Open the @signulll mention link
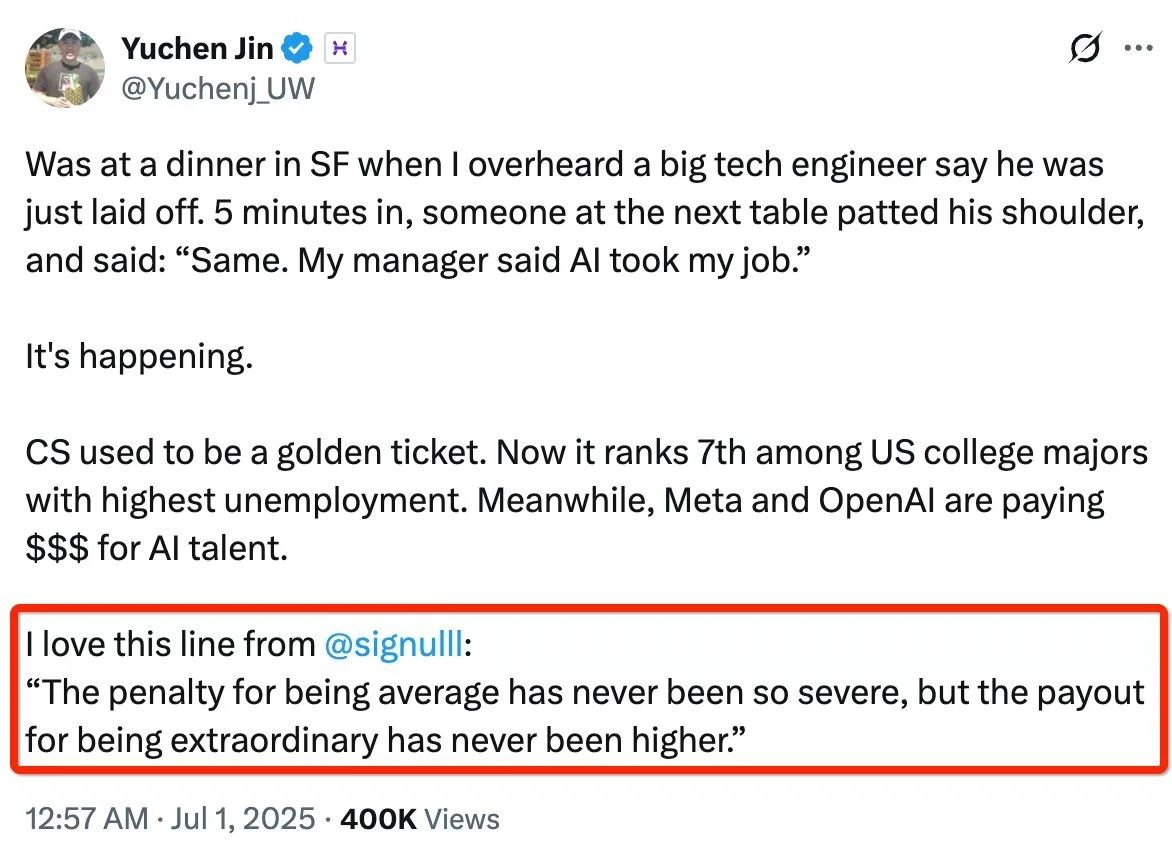This screenshot has height=854, width=1172. pos(394,644)
